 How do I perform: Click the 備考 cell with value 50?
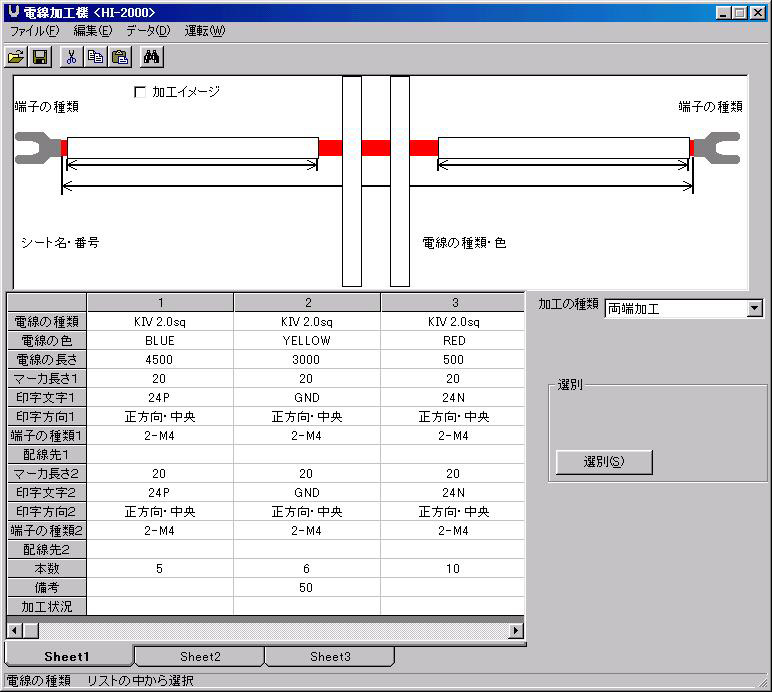click(307, 588)
